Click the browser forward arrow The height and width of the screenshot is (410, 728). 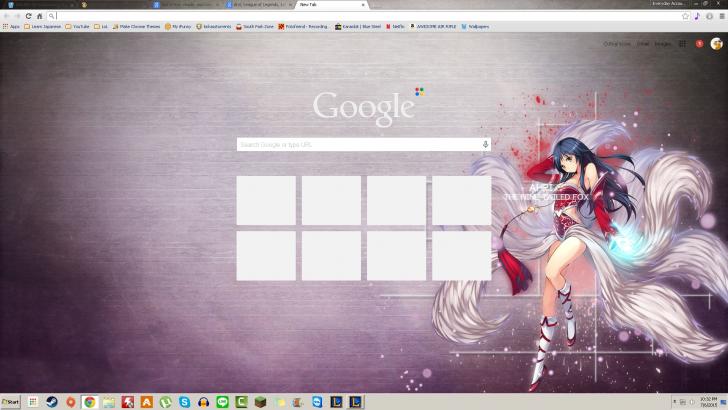[17, 16]
